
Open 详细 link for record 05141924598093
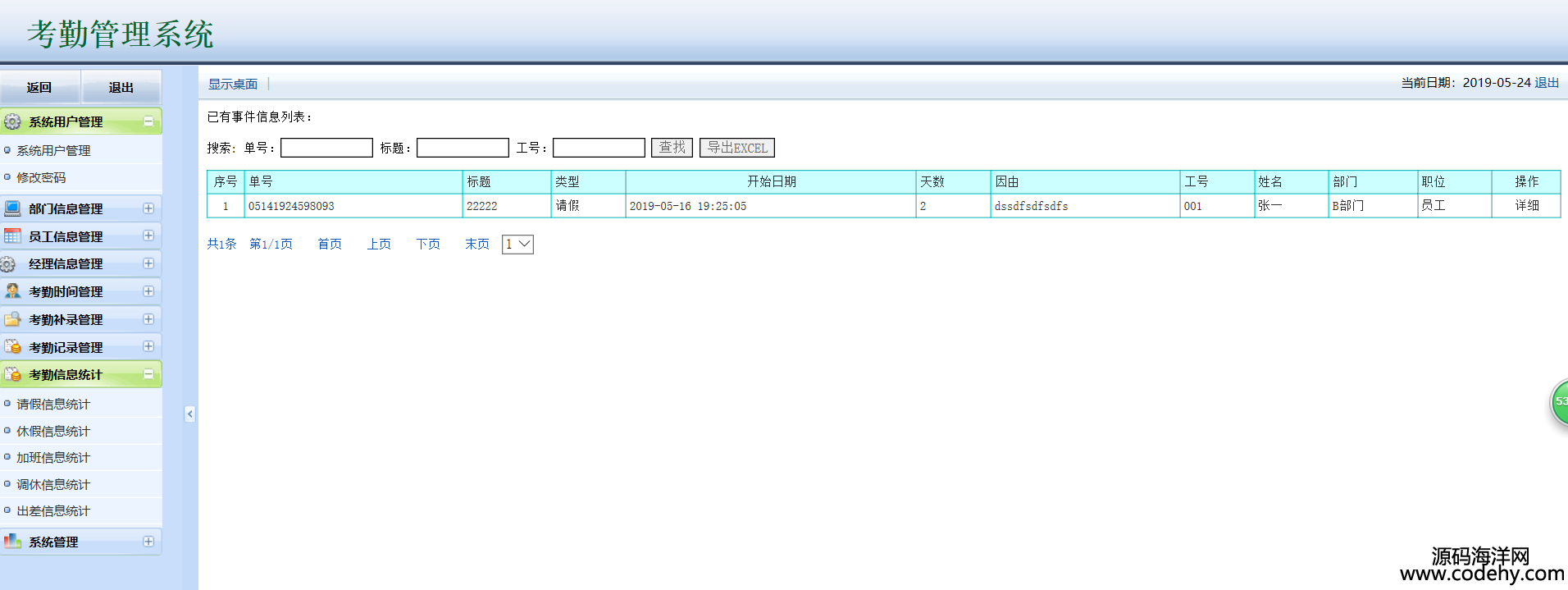1527,206
